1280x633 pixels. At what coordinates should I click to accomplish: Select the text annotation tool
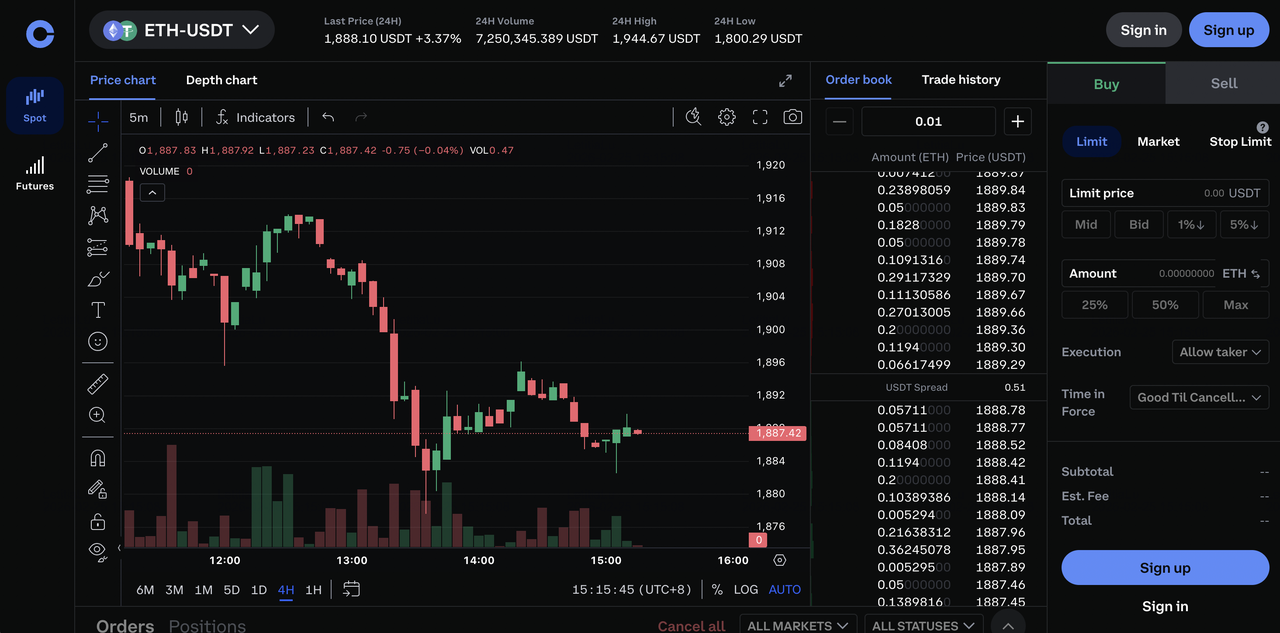point(98,310)
